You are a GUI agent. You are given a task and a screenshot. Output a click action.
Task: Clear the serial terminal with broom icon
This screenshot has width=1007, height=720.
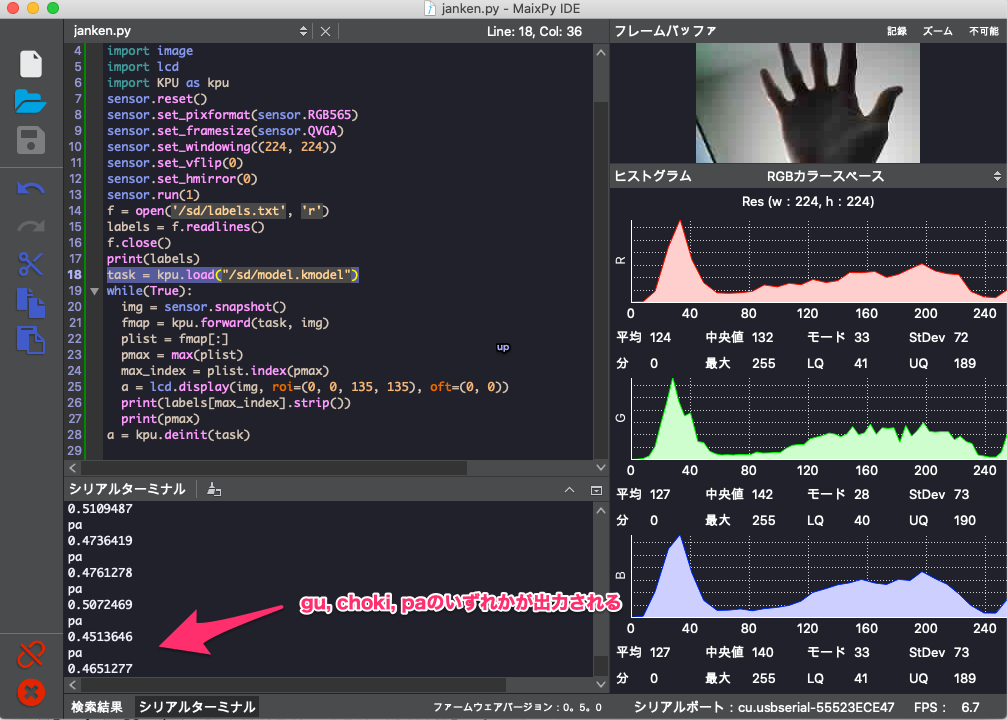[214, 490]
